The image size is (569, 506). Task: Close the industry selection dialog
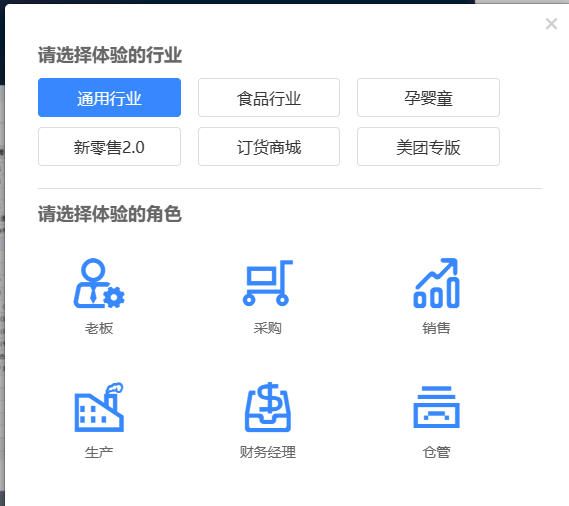click(x=551, y=24)
